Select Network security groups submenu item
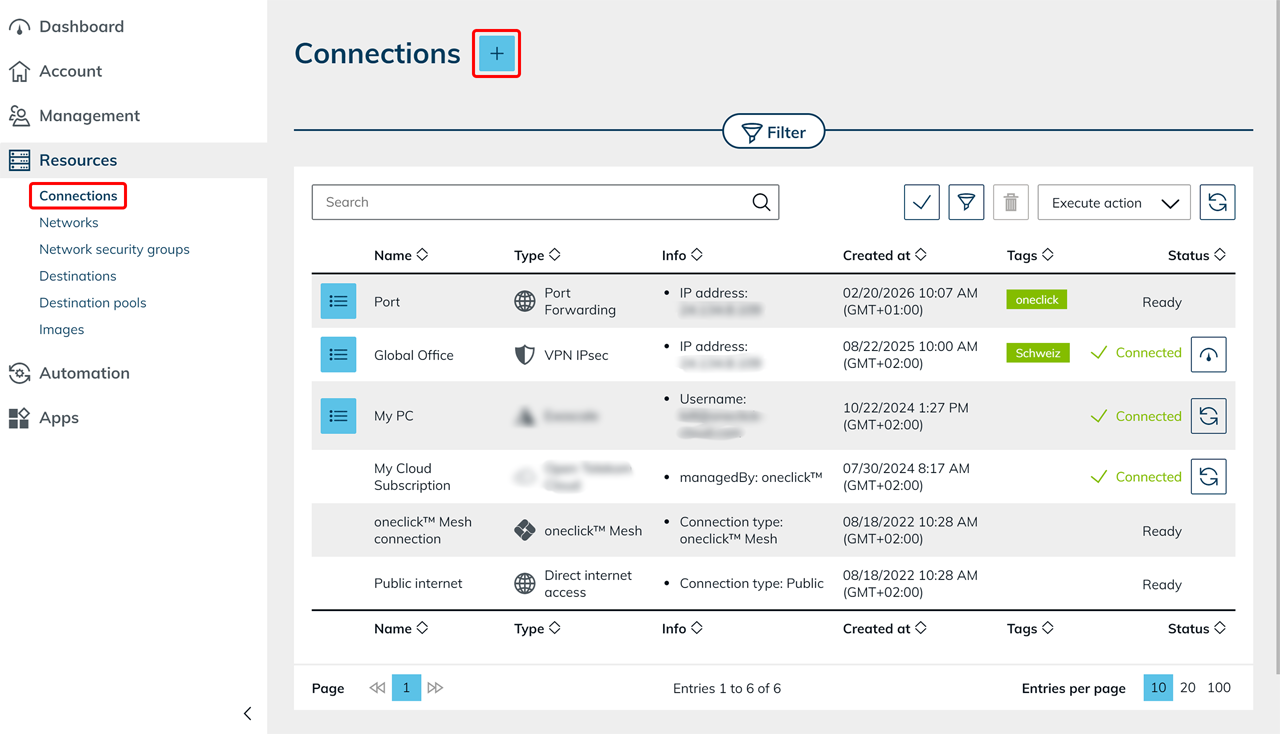Screen dimensions: 1280x734 pyautogui.click(x=114, y=249)
